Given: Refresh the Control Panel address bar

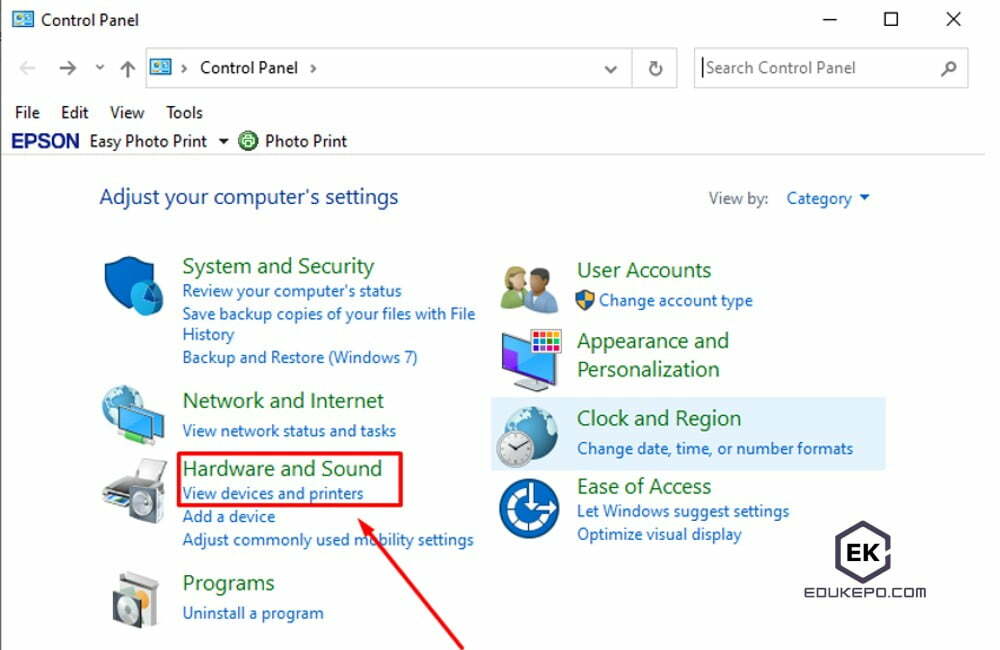Looking at the screenshot, I should [655, 68].
